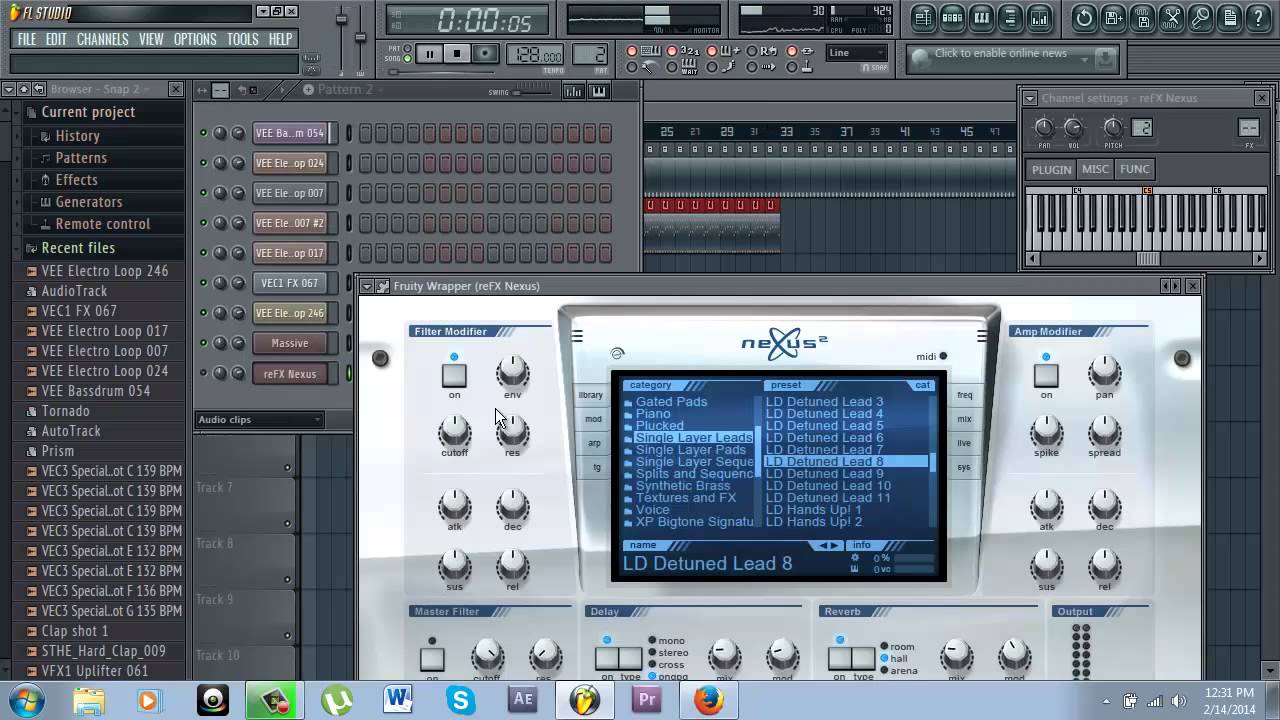
Task: Open the TOOLS menu
Action: pos(242,39)
